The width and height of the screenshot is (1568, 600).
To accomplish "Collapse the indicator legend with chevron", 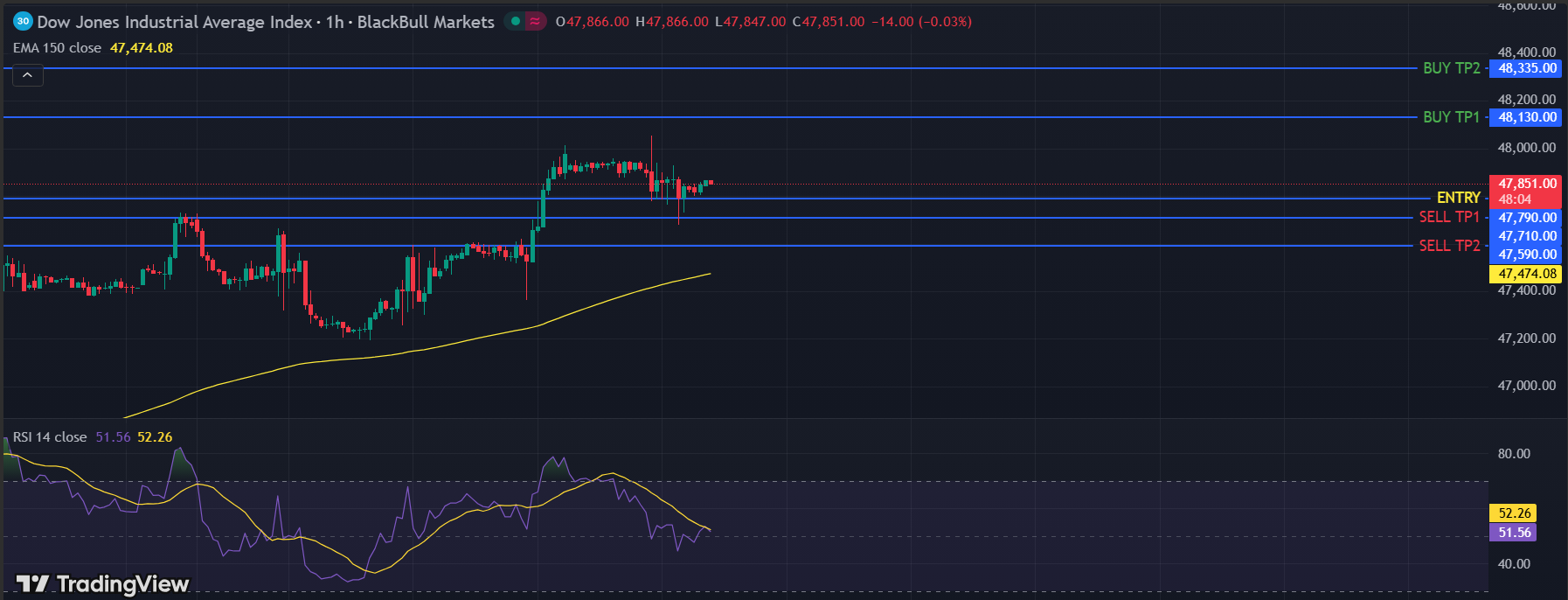I will 27,76.
